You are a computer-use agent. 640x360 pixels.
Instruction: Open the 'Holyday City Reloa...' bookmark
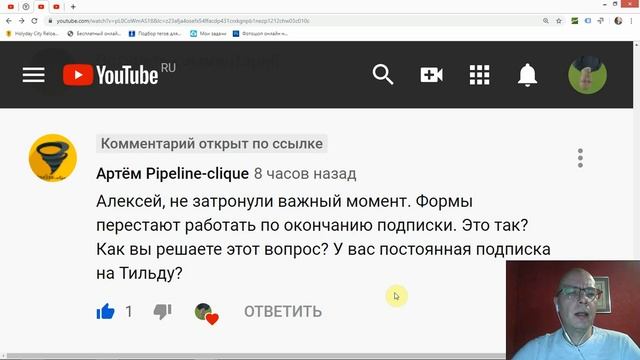[32, 34]
